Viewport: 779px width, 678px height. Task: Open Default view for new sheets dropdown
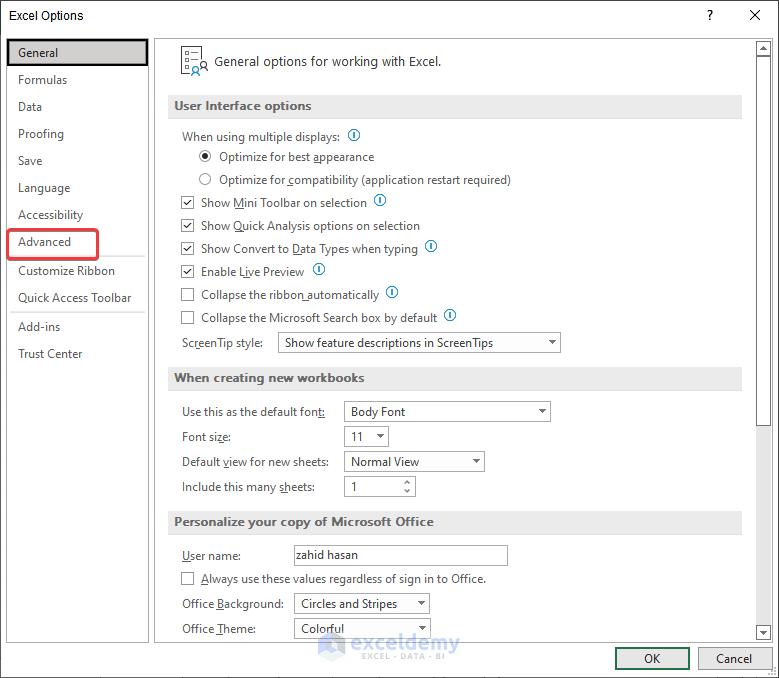pyautogui.click(x=414, y=461)
